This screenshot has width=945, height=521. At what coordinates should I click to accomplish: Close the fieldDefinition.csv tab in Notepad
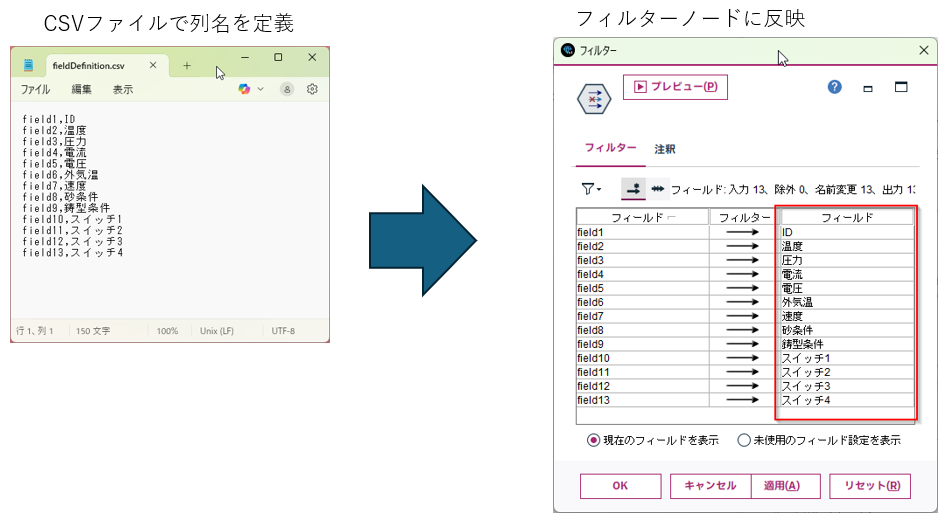click(x=153, y=65)
